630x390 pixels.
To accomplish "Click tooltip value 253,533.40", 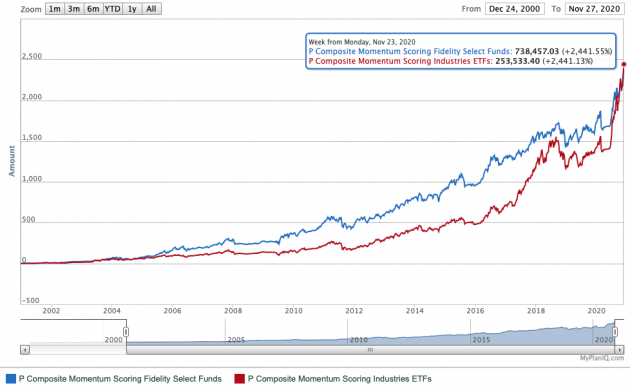I will 518,61.
